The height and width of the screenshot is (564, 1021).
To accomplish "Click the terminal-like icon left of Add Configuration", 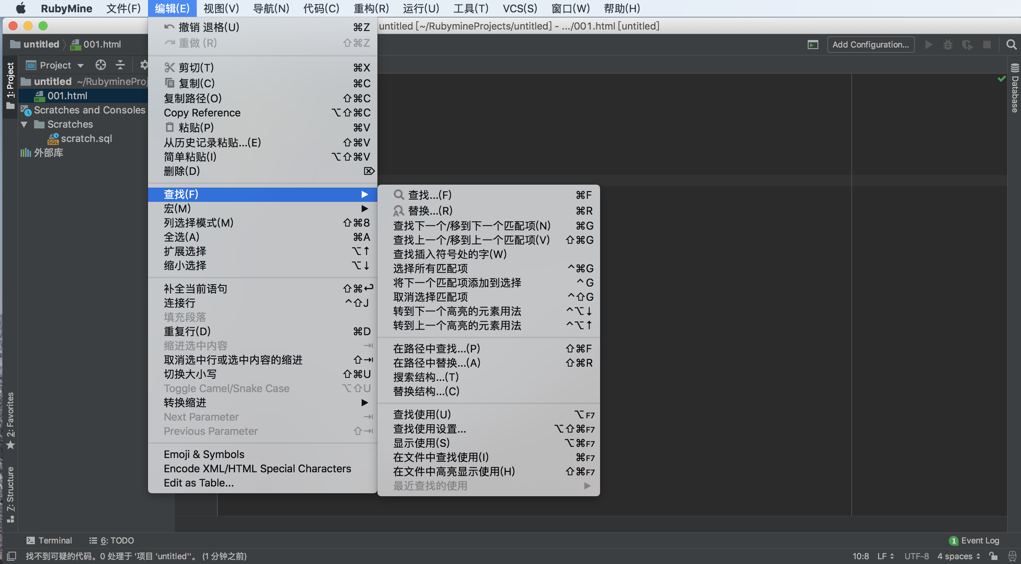I will pos(813,44).
